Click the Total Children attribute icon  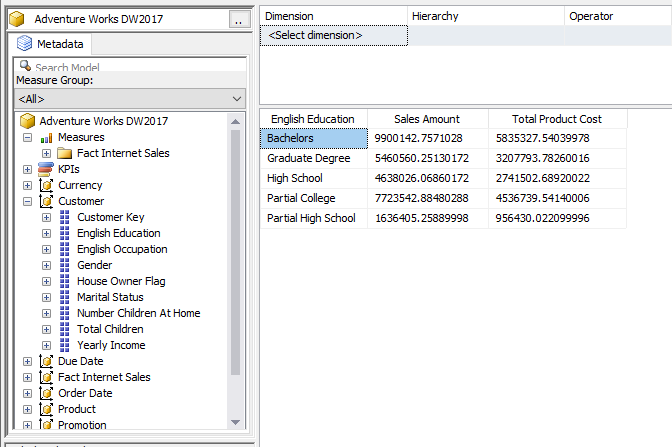(x=64, y=329)
